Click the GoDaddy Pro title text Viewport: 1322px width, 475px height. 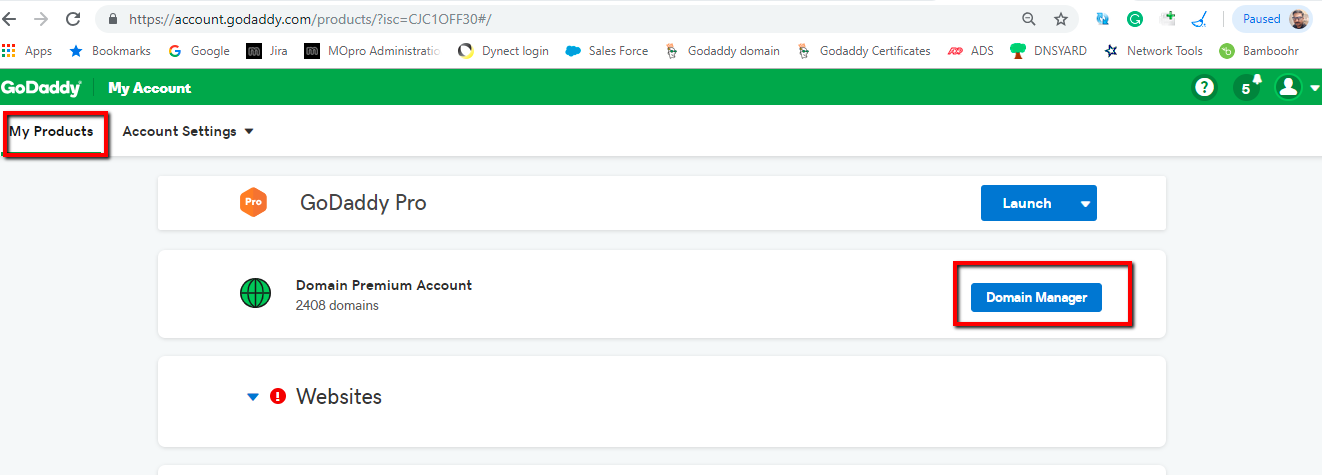tap(363, 203)
